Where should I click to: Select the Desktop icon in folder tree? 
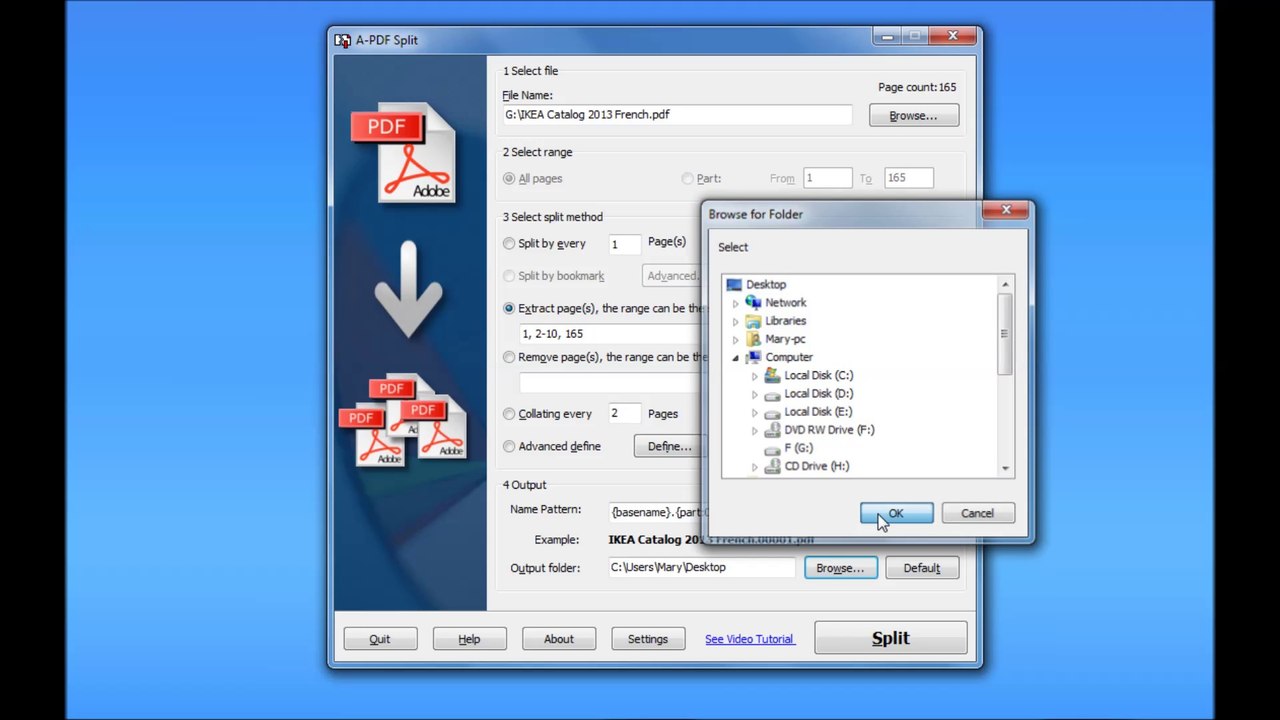[734, 285]
